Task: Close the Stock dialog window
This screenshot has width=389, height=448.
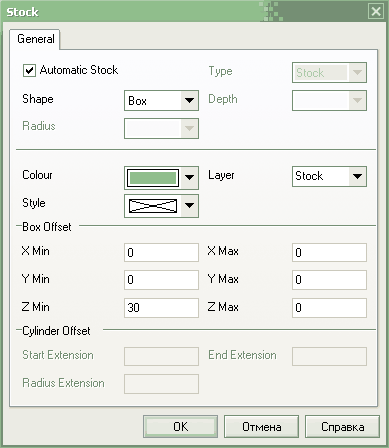Action: pyautogui.click(x=376, y=12)
